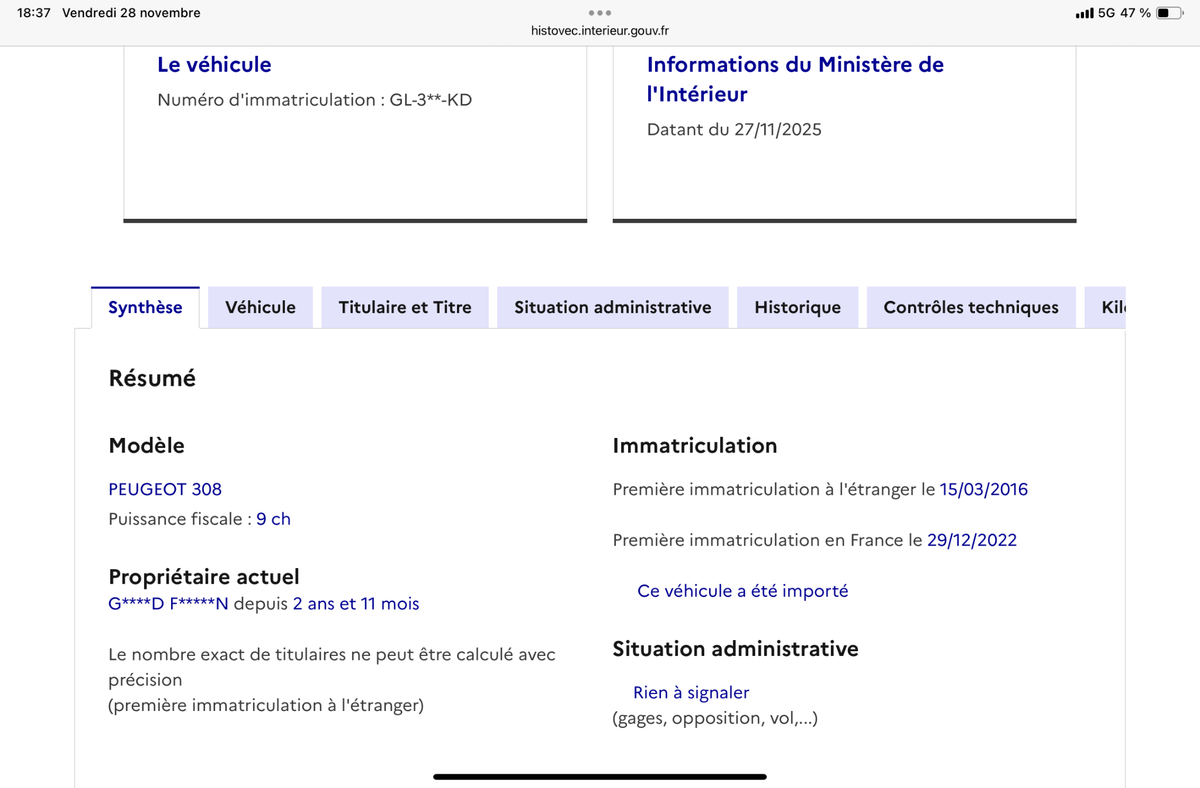The image size is (1200, 788).
Task: Tap 'Informations du Ministère de l'Intérieur' heading
Action: coord(795,79)
